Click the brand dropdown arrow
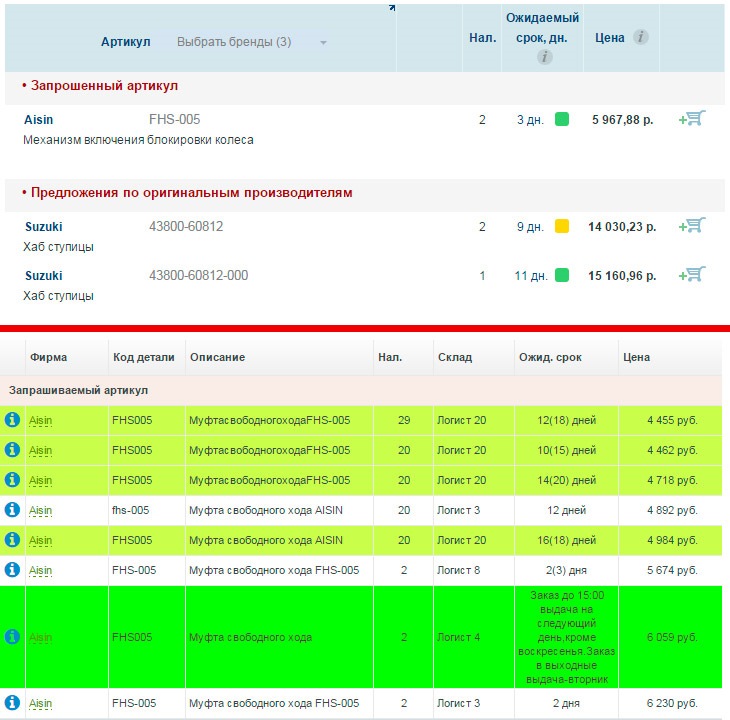 pos(323,43)
